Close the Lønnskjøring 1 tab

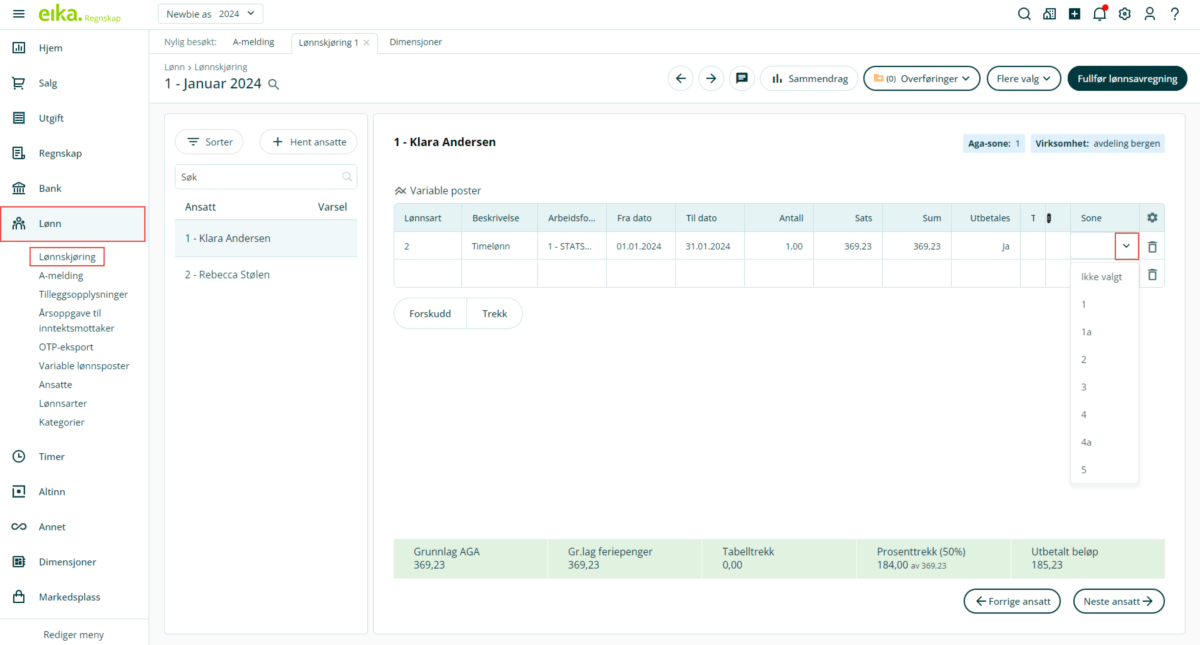tap(366, 43)
